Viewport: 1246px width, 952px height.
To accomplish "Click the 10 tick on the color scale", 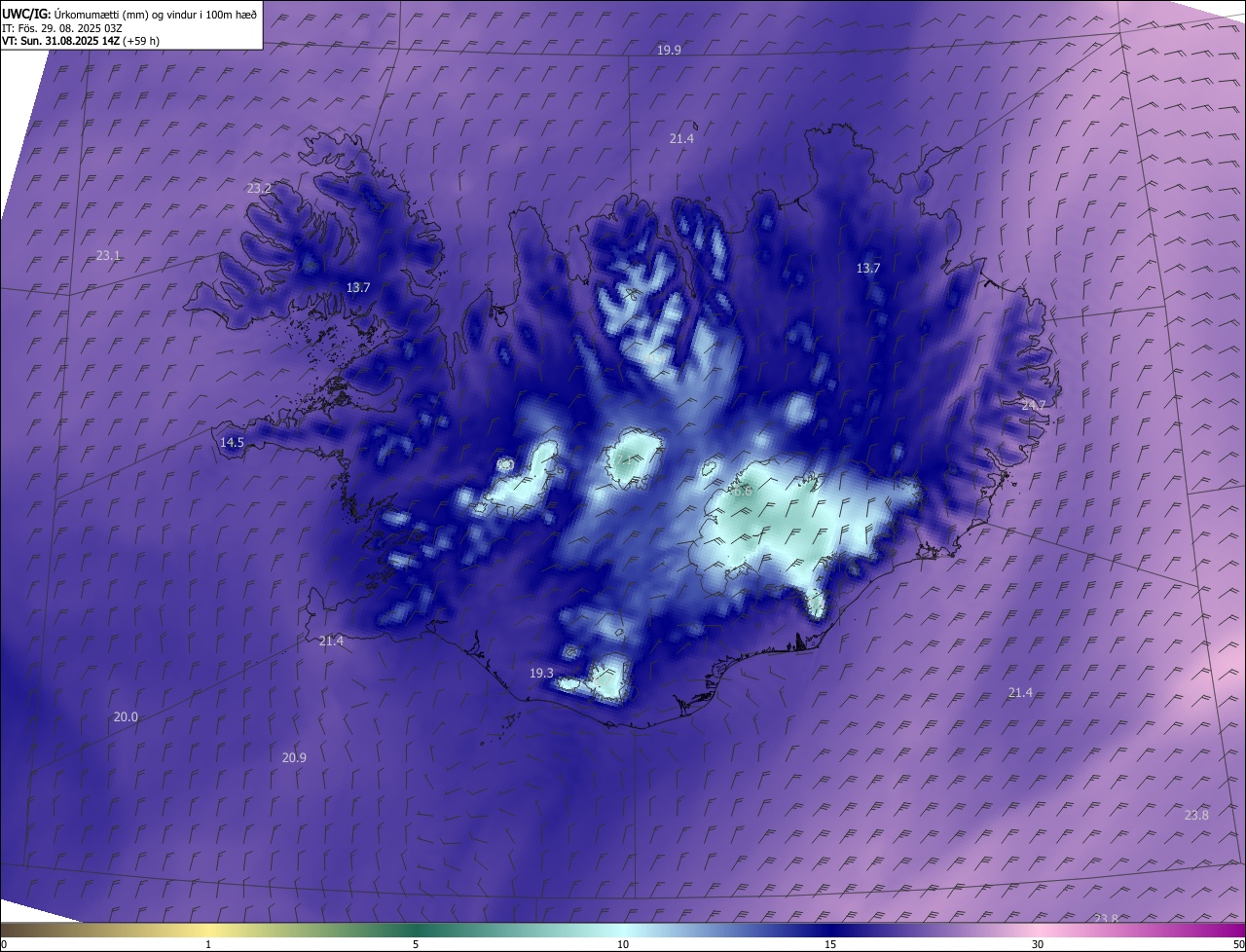I will point(623,944).
